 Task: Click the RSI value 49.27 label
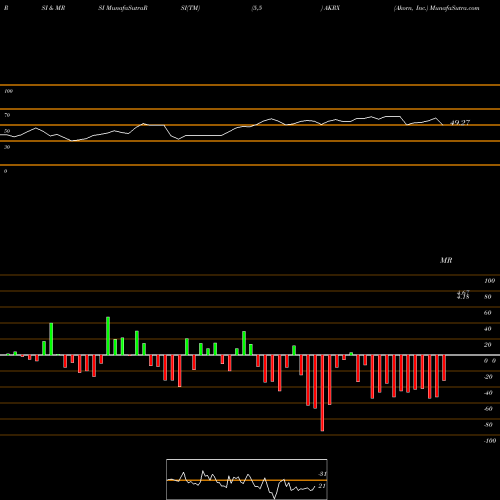[460, 123]
